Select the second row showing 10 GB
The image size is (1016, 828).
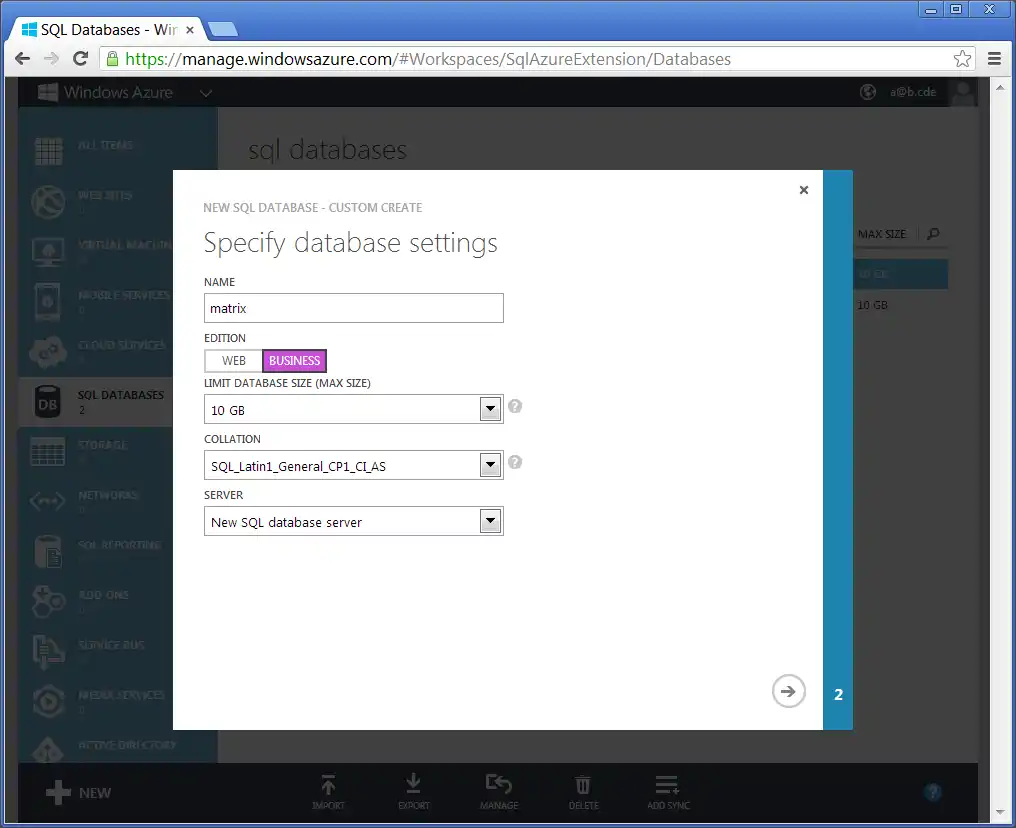pyautogui.click(x=901, y=305)
